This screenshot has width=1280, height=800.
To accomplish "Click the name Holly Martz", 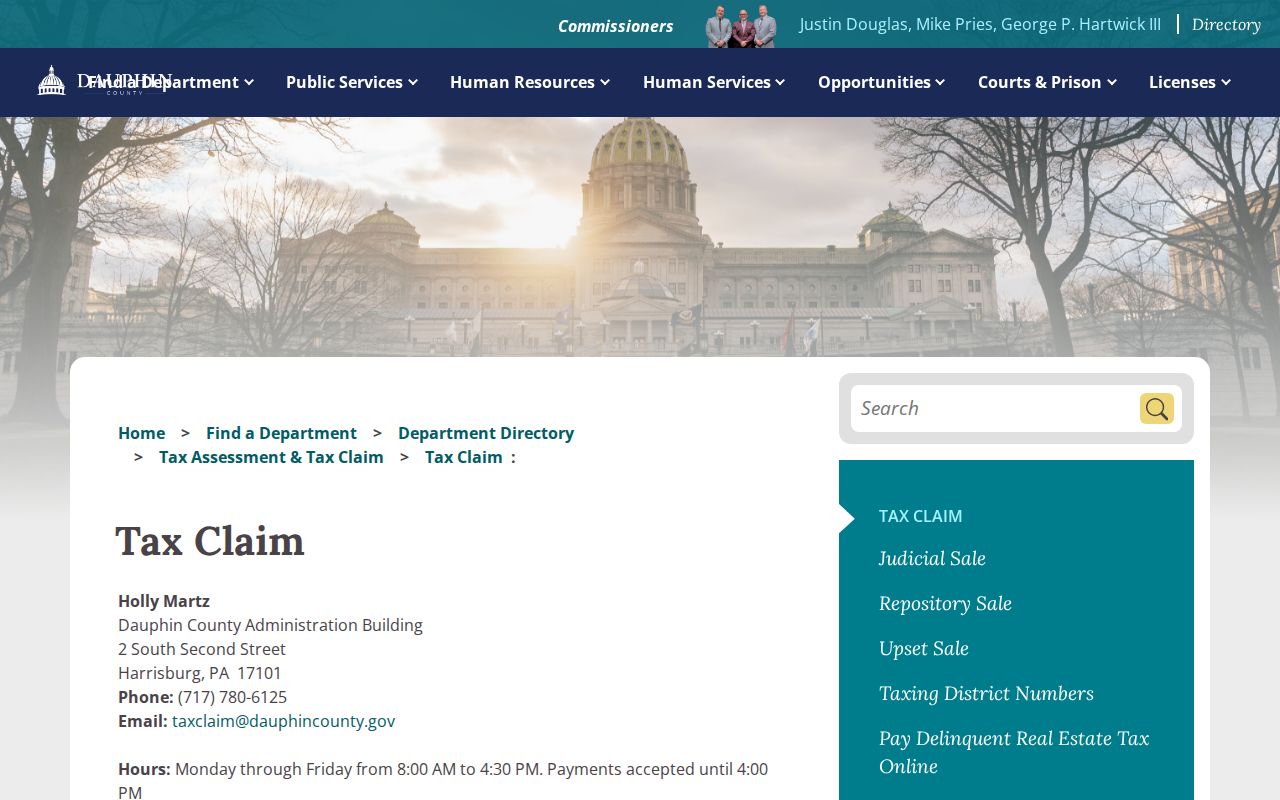I will [x=164, y=601].
